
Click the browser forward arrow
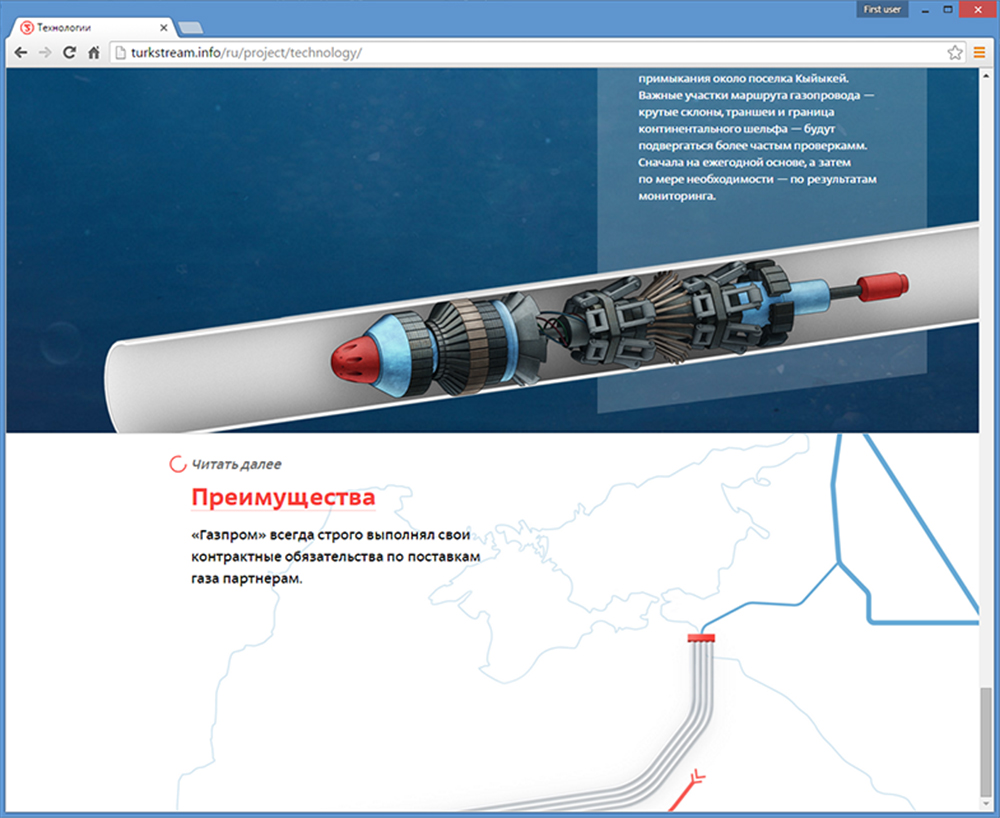[45, 52]
